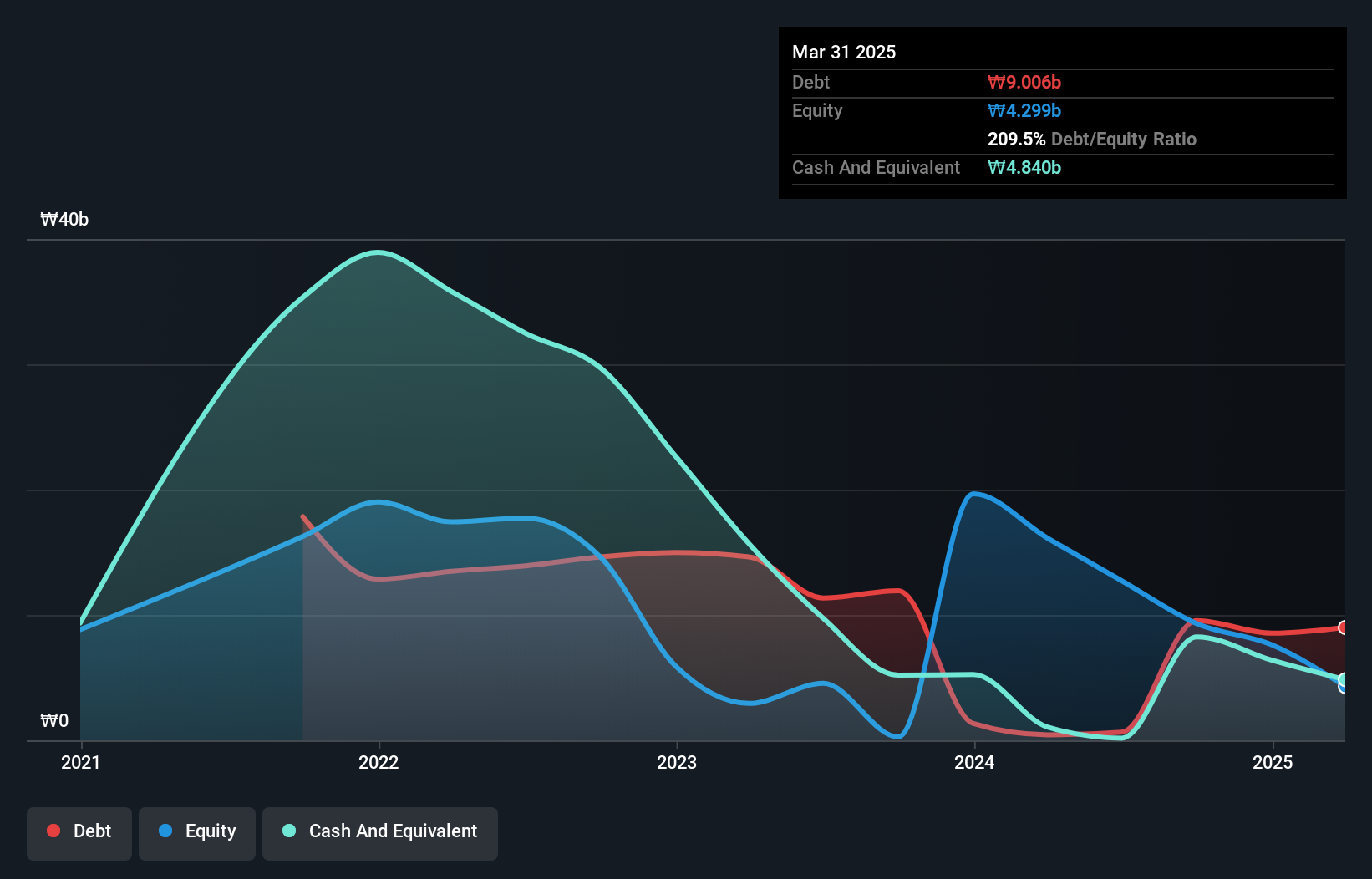
Task: Click the ₩40b y-axis label
Action: (64, 219)
